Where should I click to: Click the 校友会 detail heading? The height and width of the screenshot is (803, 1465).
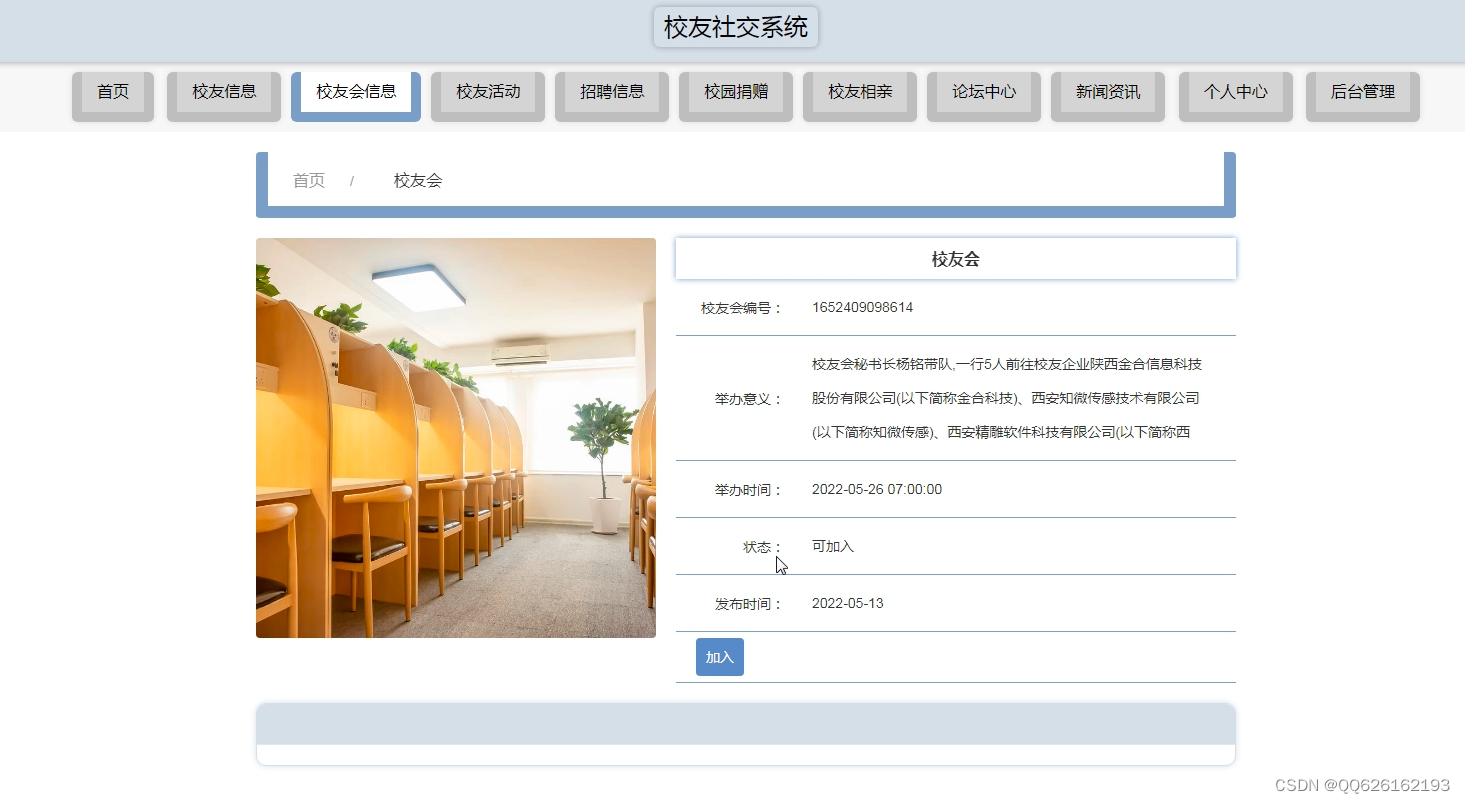pyautogui.click(x=956, y=259)
